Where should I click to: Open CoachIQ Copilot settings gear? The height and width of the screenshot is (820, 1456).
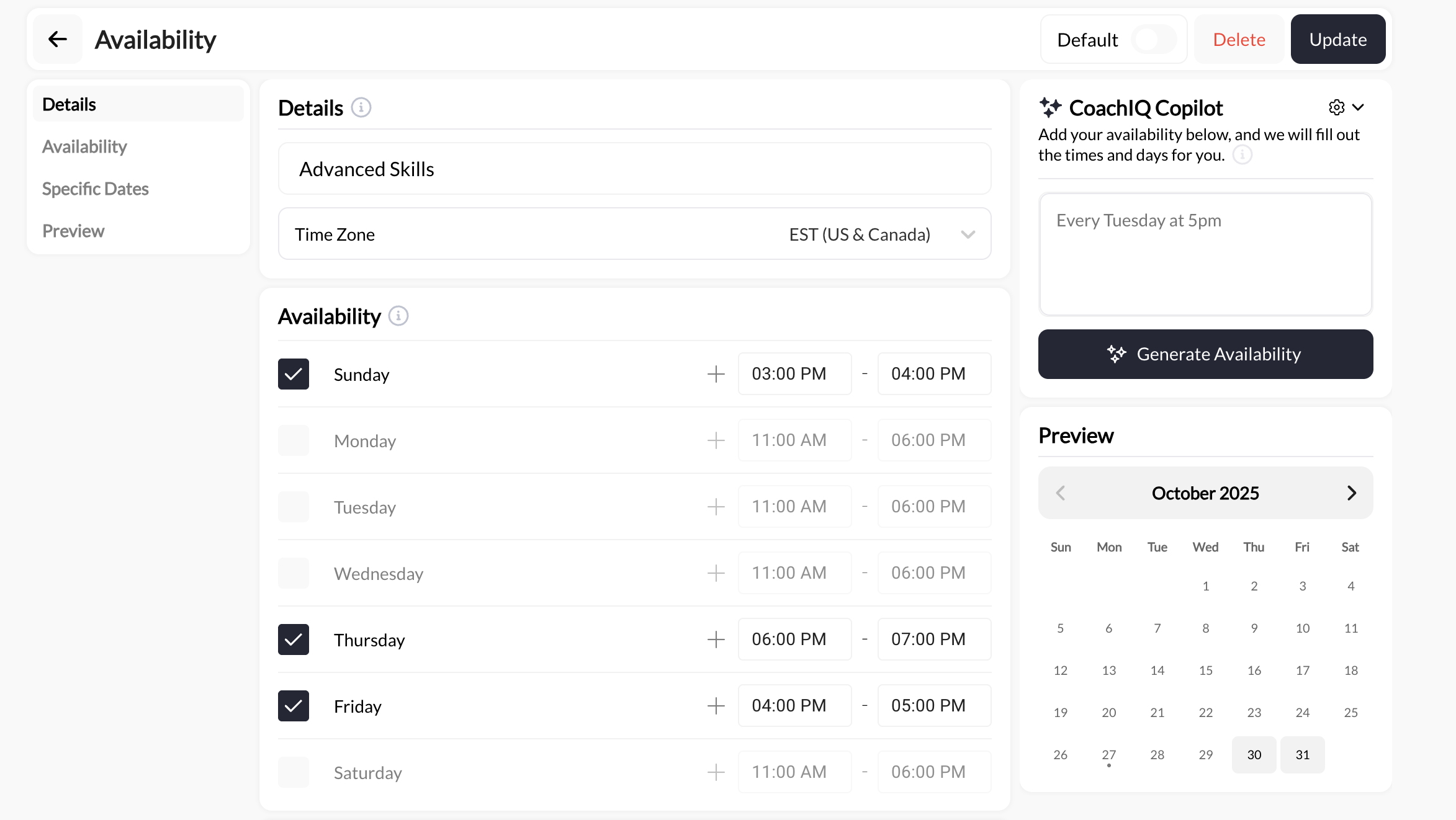pyautogui.click(x=1336, y=107)
